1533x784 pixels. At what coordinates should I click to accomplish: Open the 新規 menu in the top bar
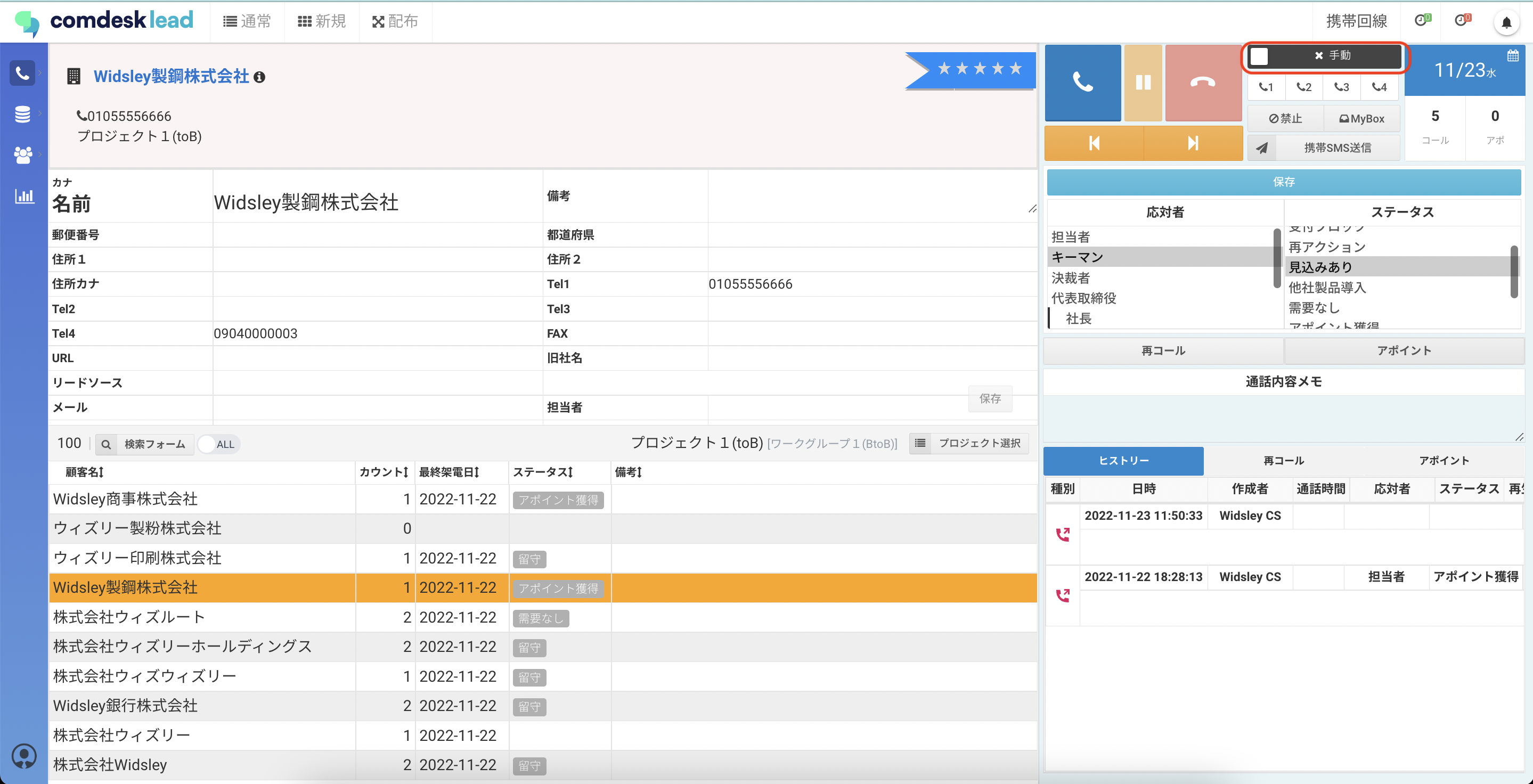(x=321, y=21)
